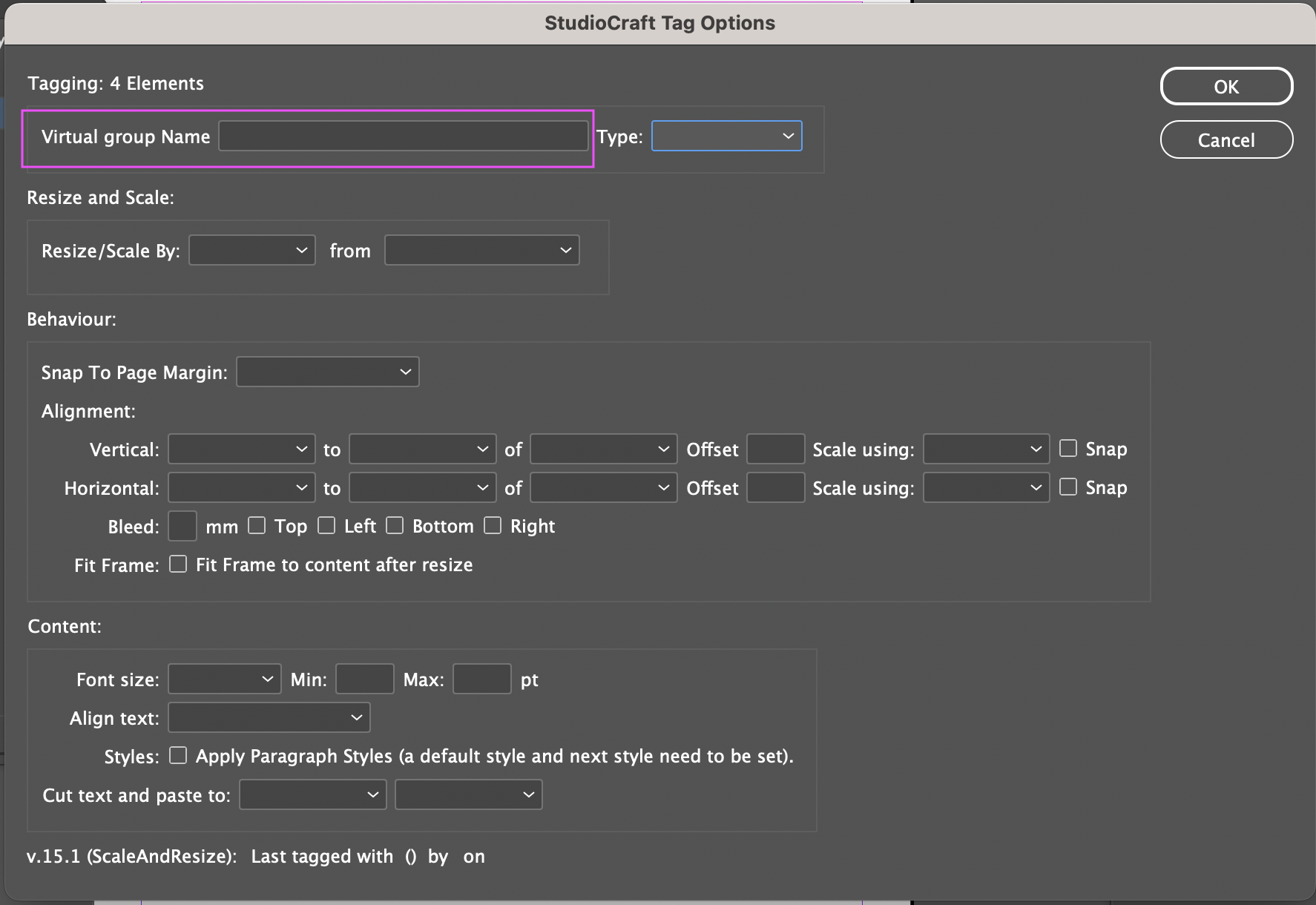Screen dimensions: 1316x905
Task: Enable the Horizontal Snap checkbox
Action: coord(1068,487)
